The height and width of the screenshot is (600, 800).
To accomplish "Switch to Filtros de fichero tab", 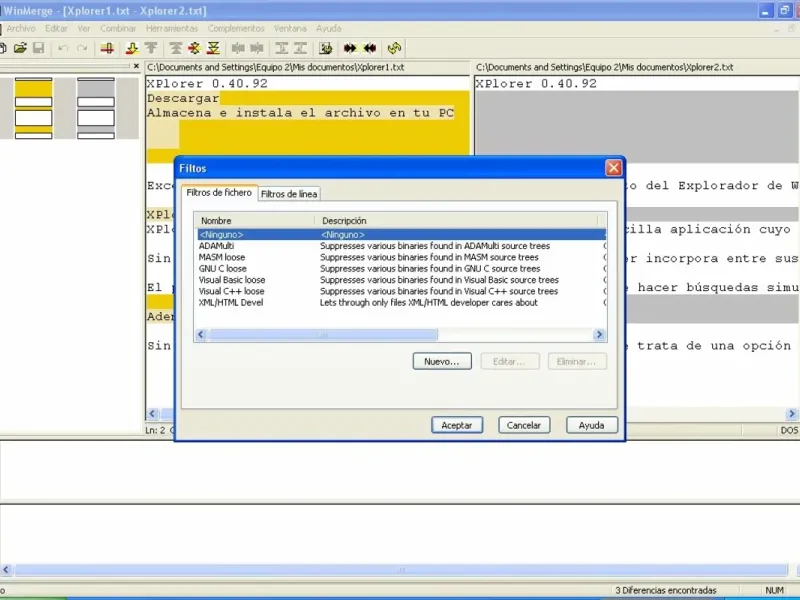I will [x=219, y=193].
